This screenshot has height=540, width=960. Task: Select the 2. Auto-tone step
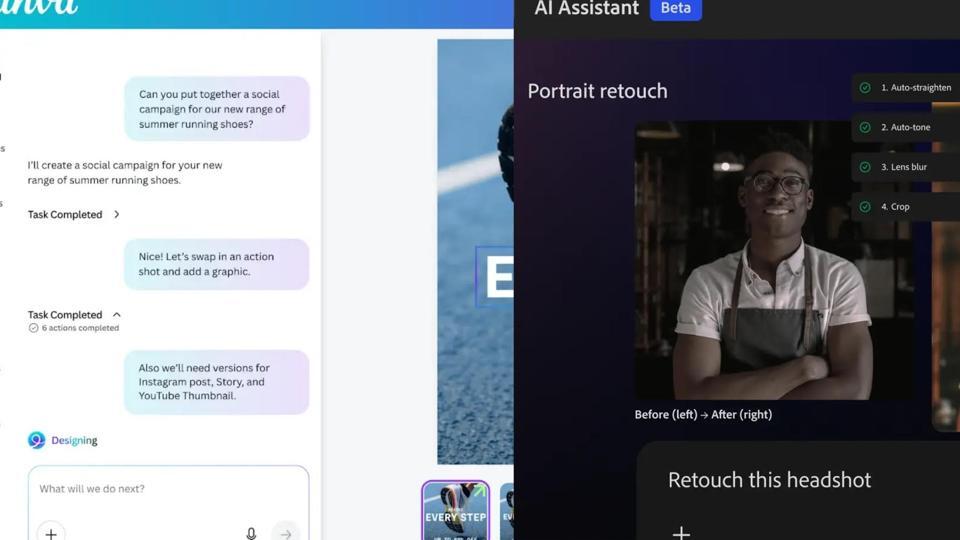point(906,127)
